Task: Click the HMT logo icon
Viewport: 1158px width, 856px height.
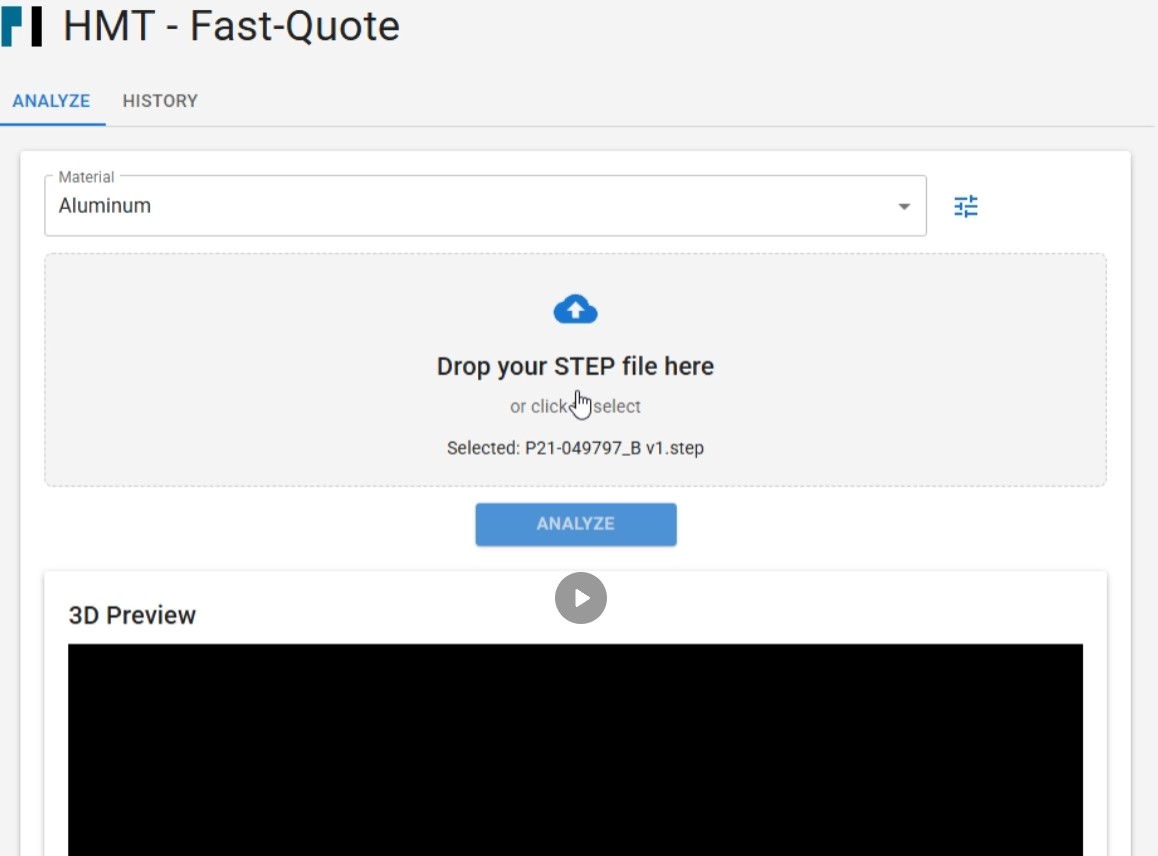Action: [x=21, y=26]
